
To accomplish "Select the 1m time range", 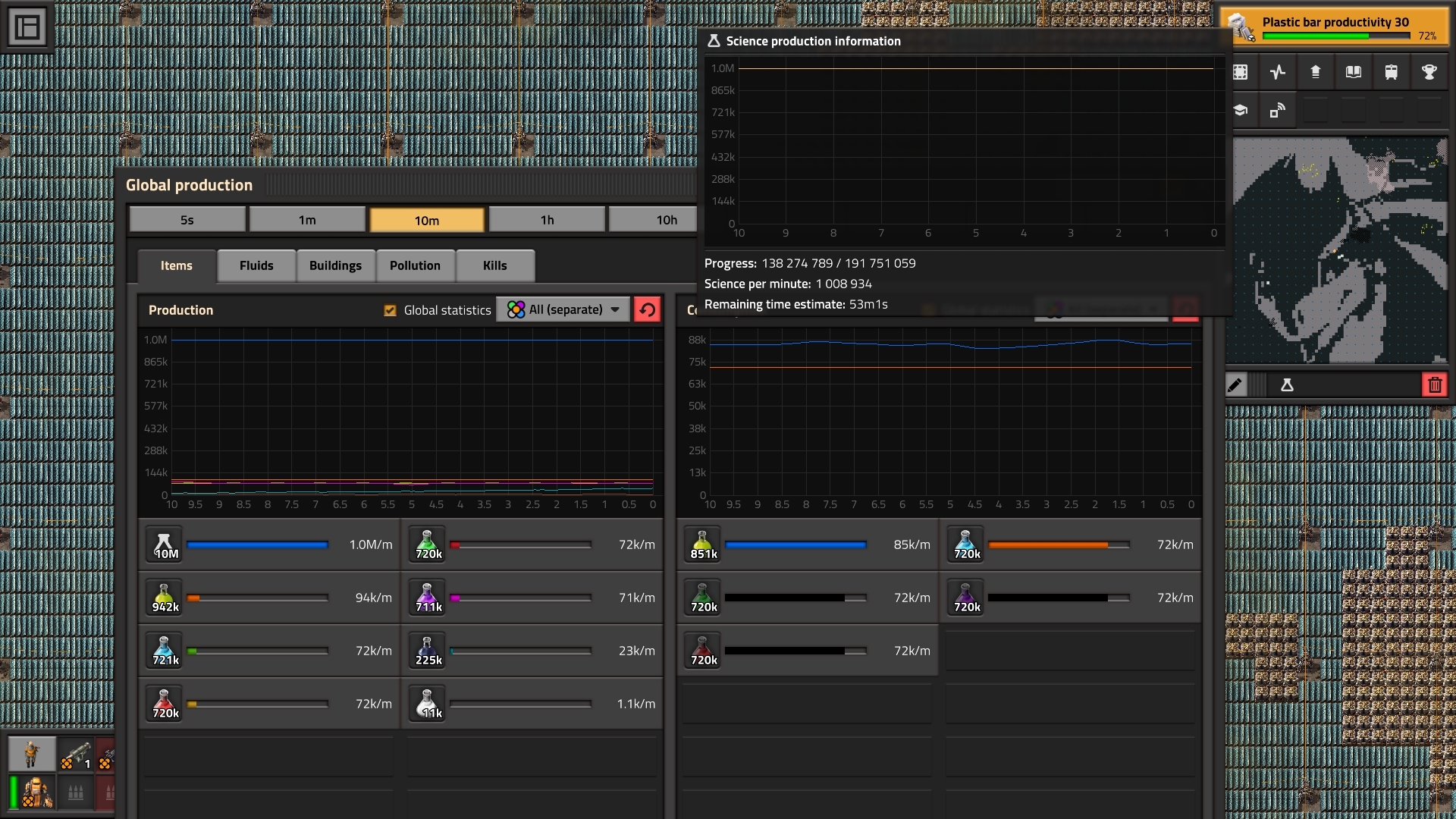I will [307, 220].
